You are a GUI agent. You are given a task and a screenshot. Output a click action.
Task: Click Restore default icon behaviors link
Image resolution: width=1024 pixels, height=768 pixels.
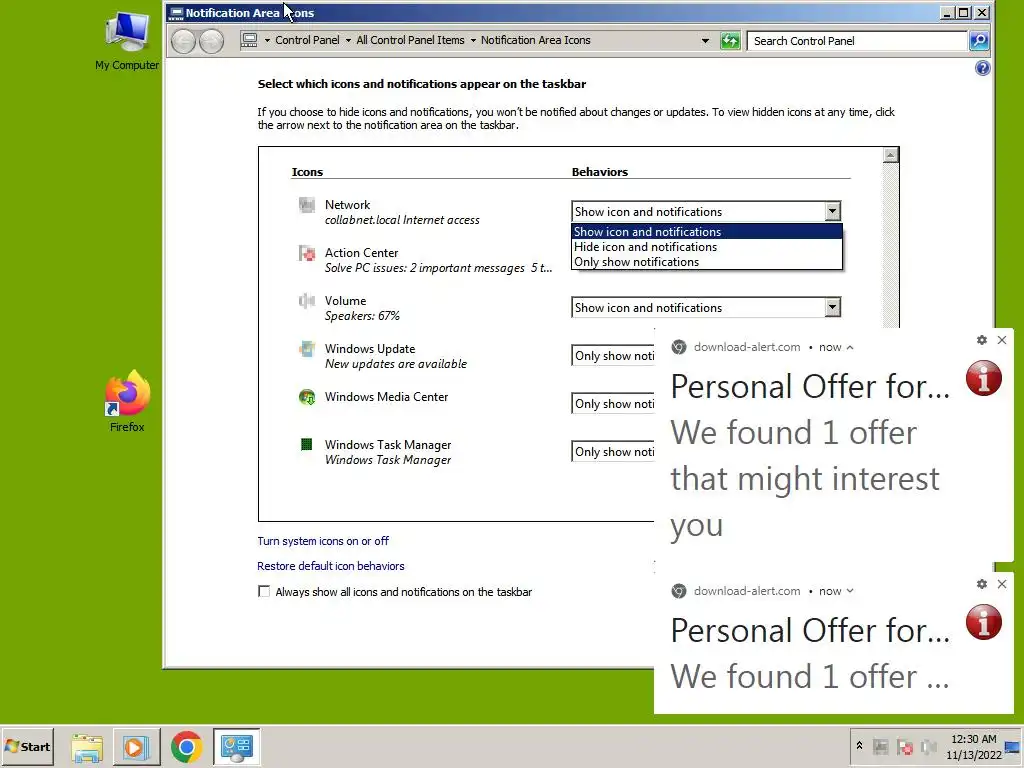[x=330, y=566]
